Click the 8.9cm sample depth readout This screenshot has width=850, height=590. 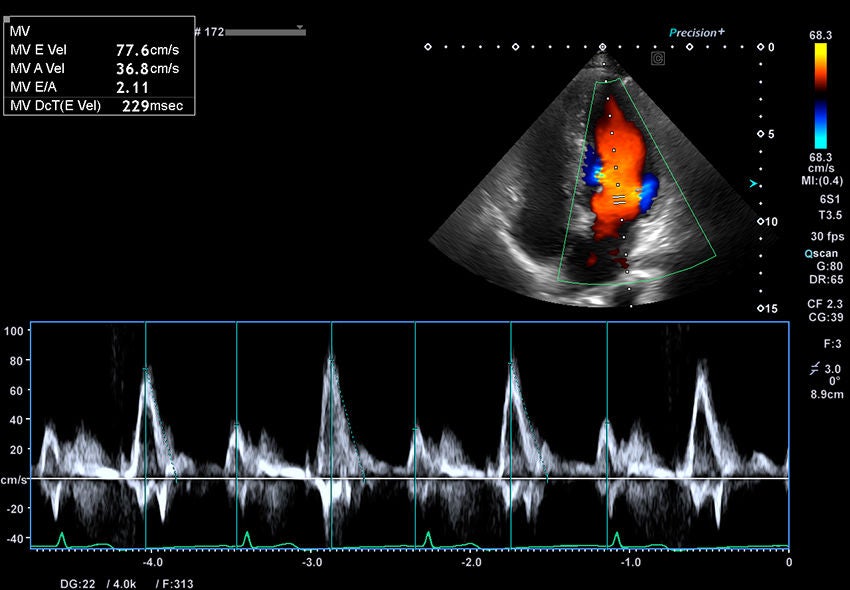click(x=827, y=394)
